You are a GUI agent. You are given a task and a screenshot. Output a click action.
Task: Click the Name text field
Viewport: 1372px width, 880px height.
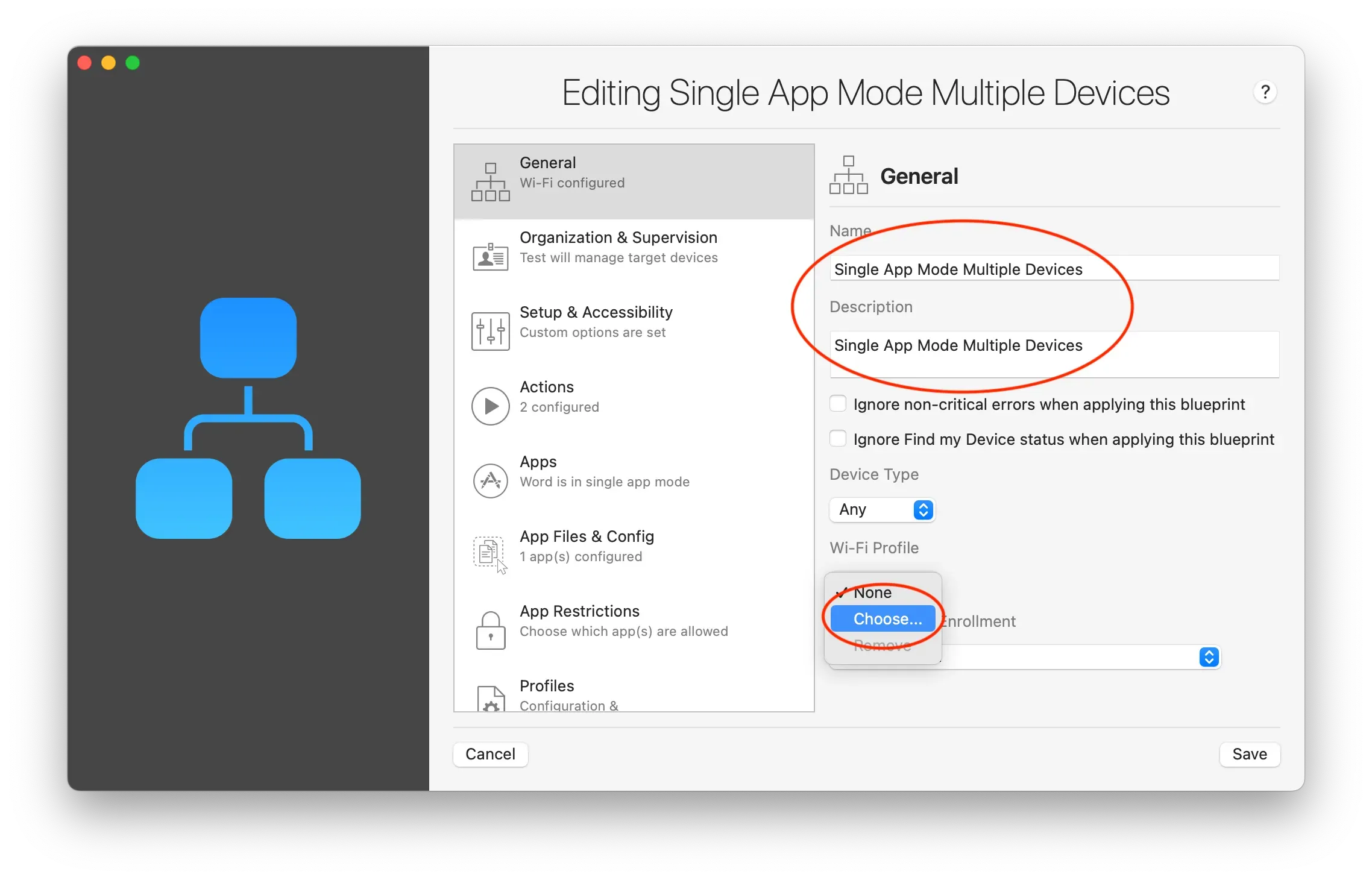pos(1054,269)
